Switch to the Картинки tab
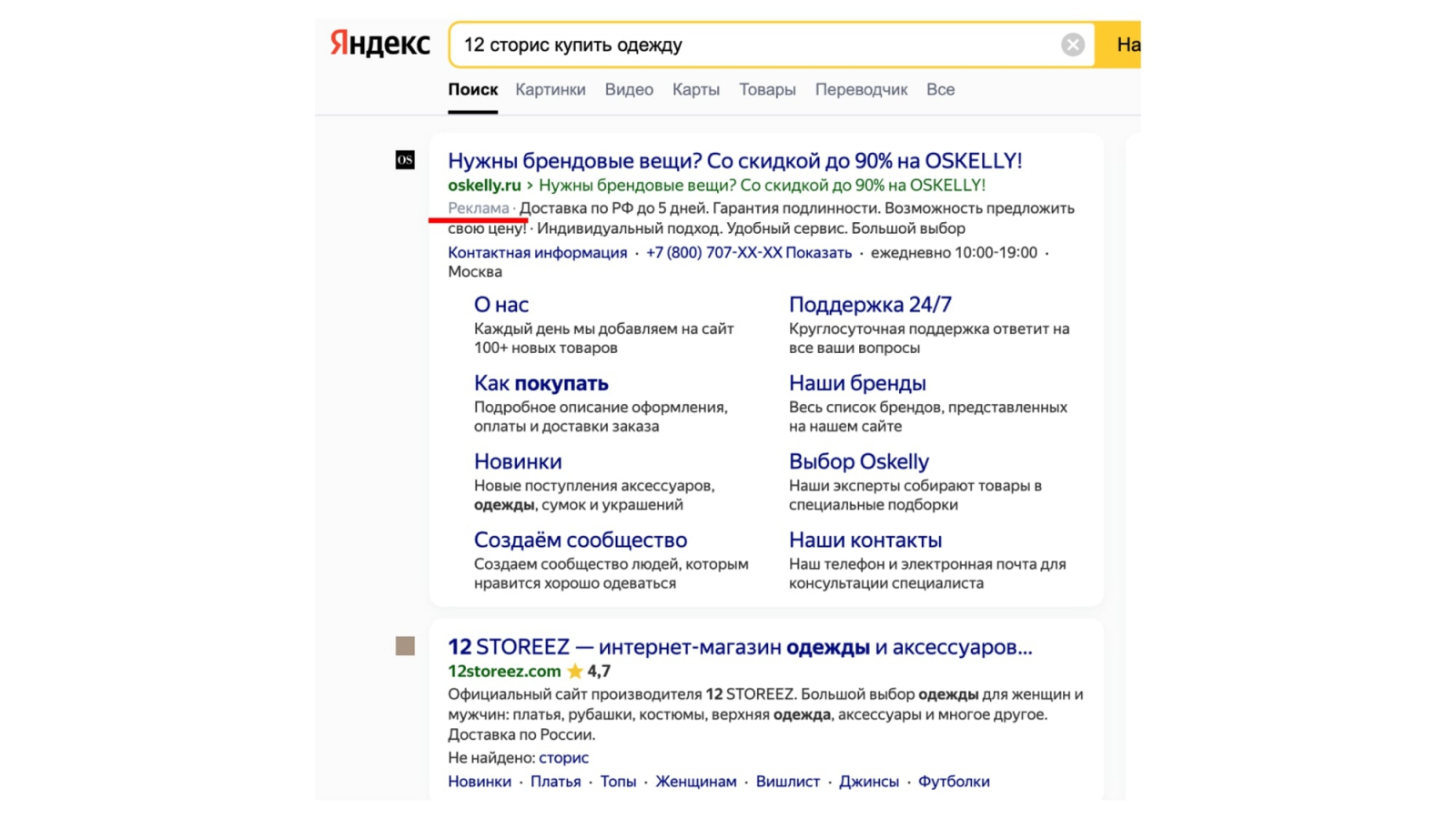This screenshot has width=1456, height=819. 551,89
